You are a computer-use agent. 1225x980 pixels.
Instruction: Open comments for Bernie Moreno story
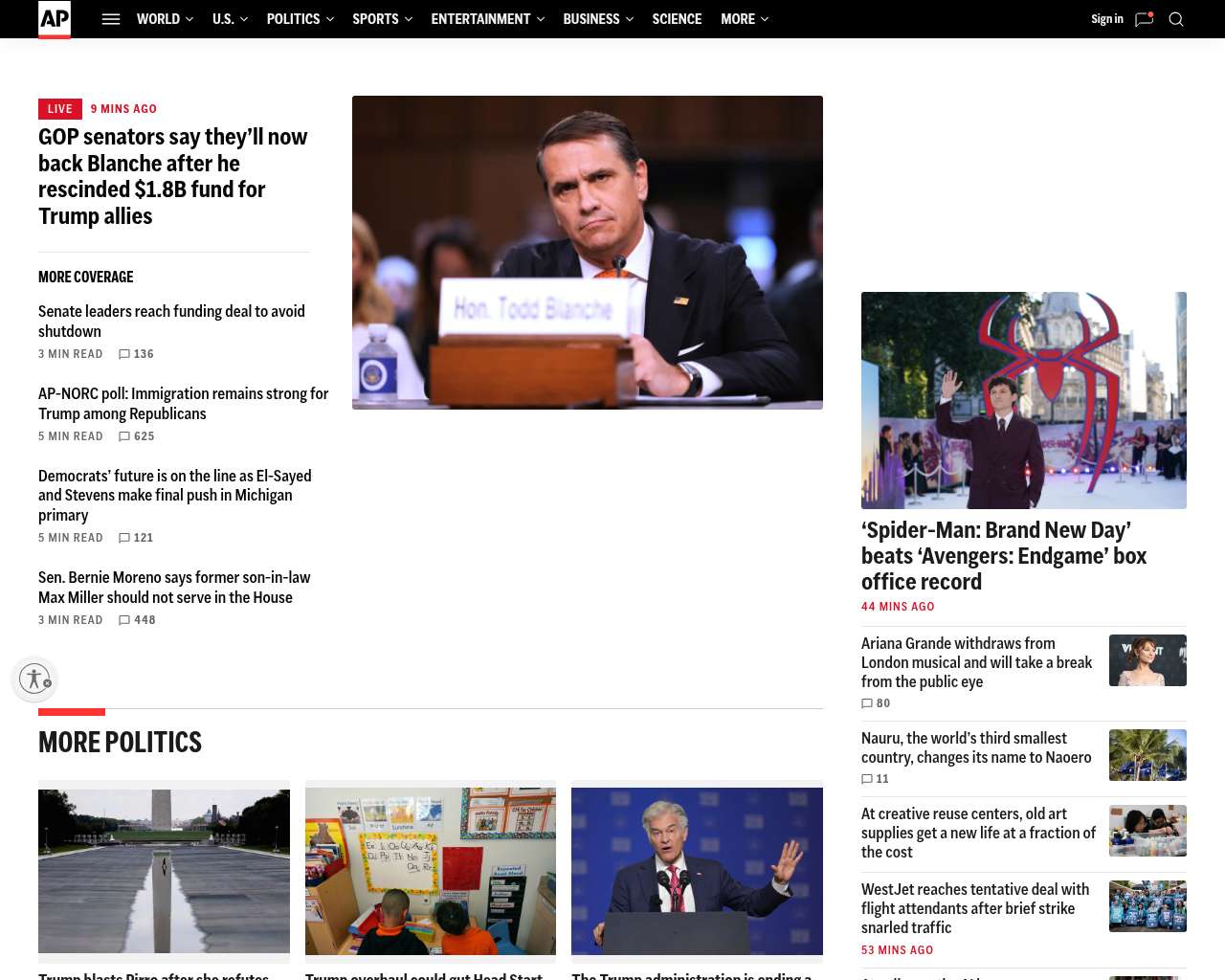137,620
